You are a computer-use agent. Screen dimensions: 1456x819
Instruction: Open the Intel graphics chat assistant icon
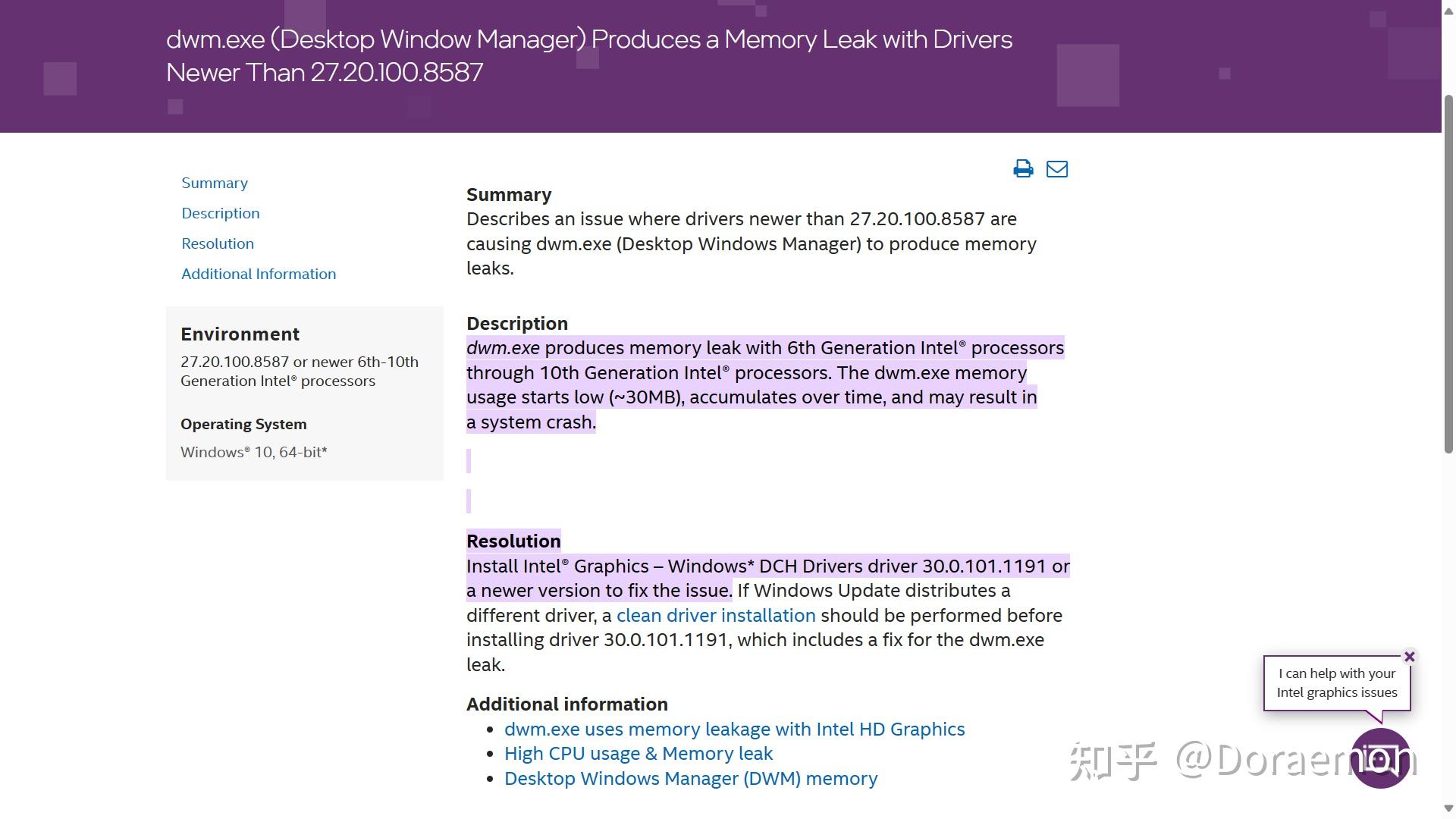click(x=1380, y=758)
